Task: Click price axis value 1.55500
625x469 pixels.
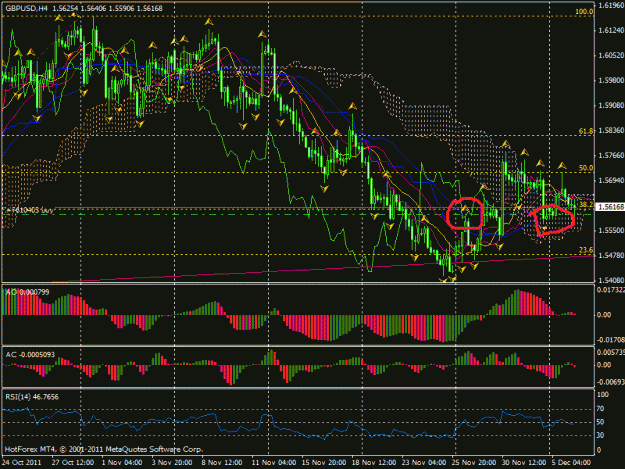Action: 611,230
